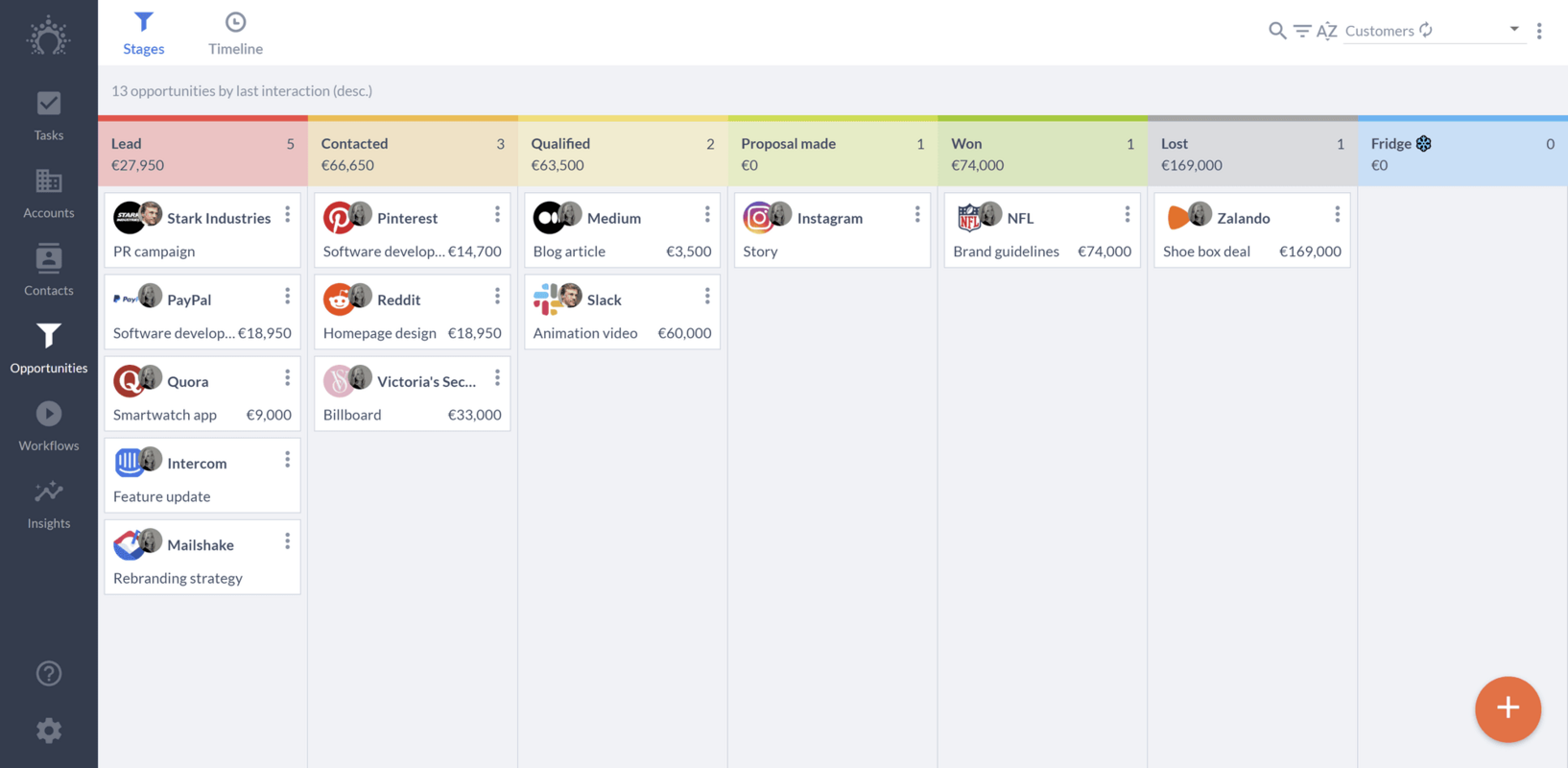Open the Help question mark circle

(48, 673)
